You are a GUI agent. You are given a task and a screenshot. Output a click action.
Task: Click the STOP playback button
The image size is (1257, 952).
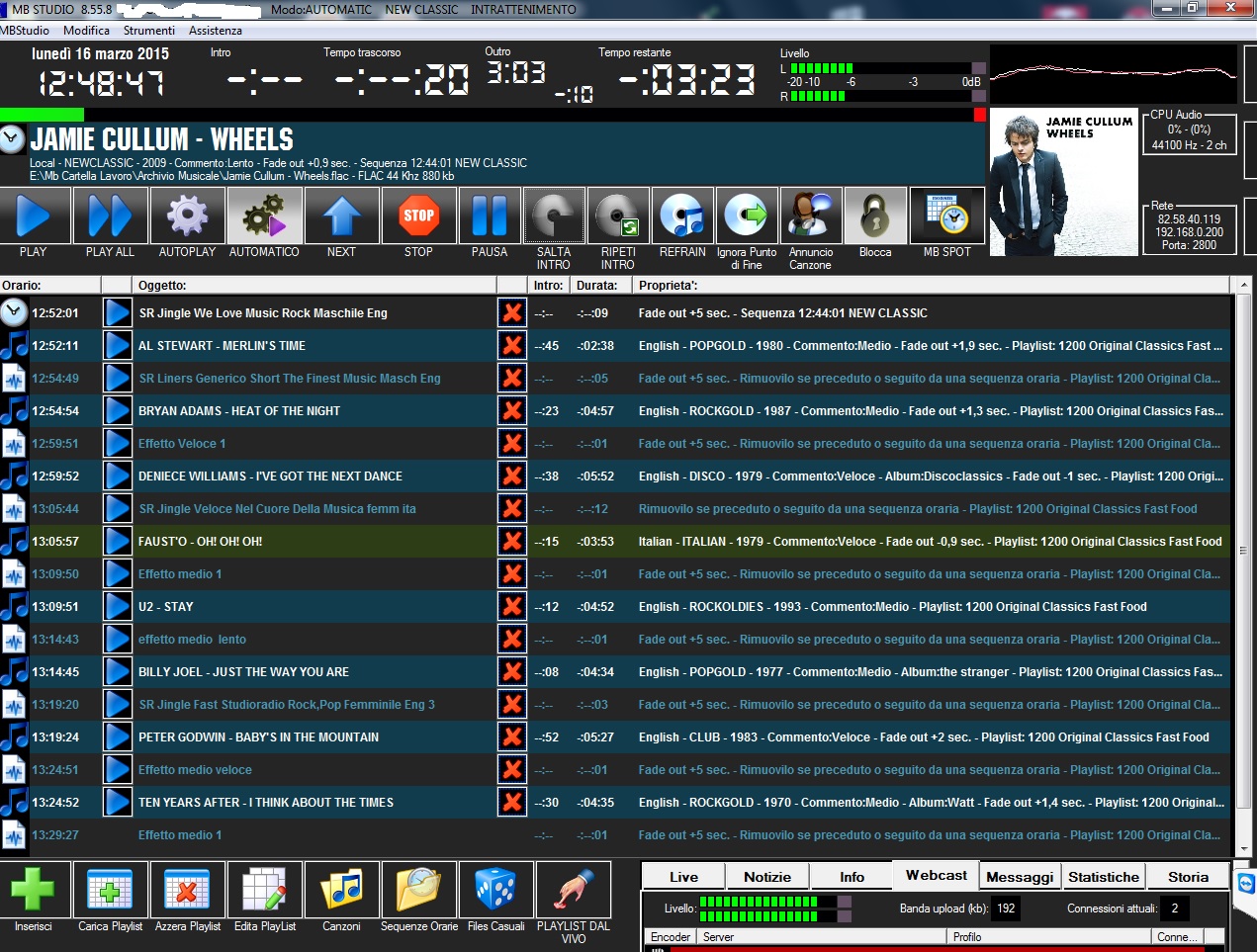point(418,216)
